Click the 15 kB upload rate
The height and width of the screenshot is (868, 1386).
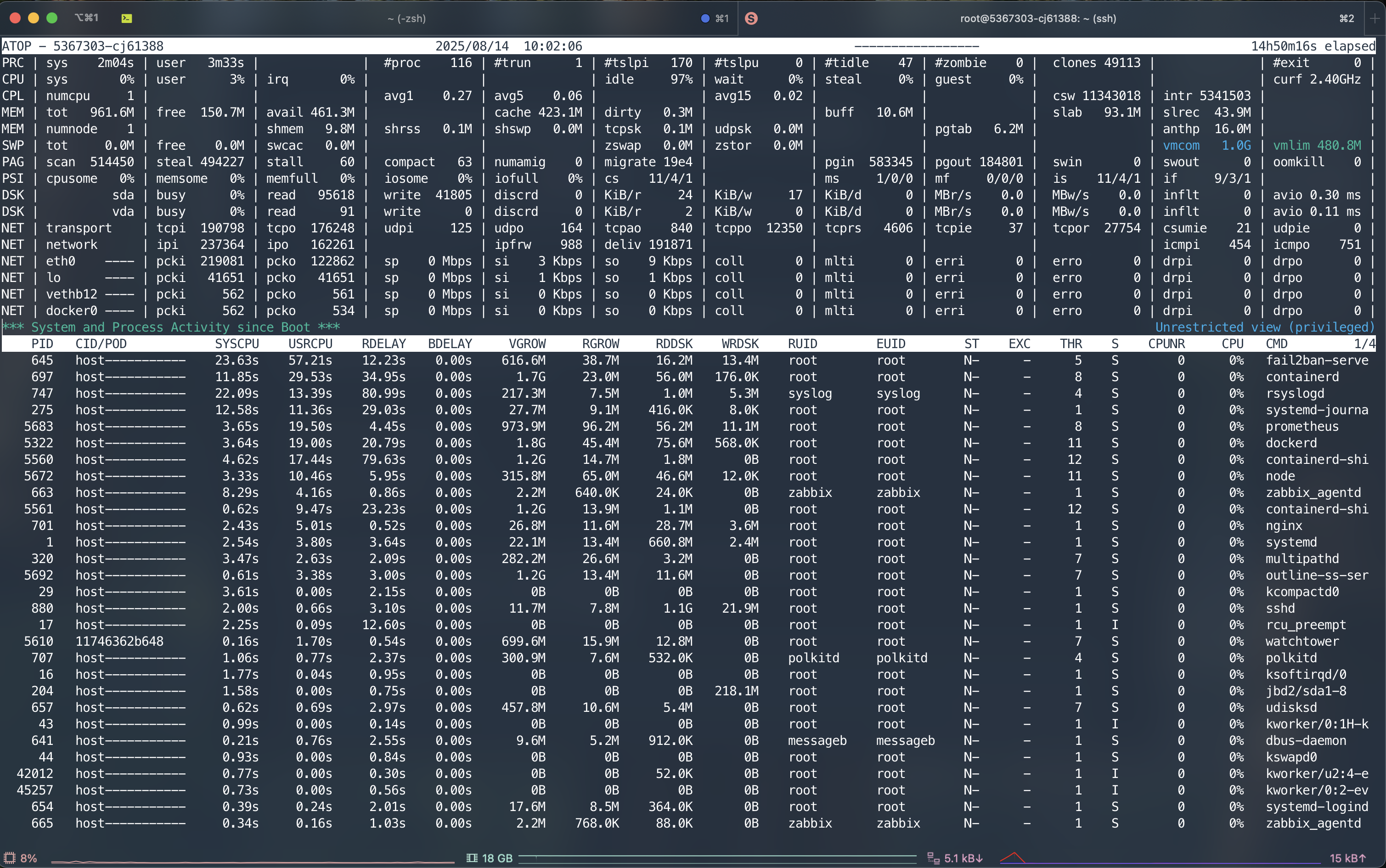(x=1348, y=858)
